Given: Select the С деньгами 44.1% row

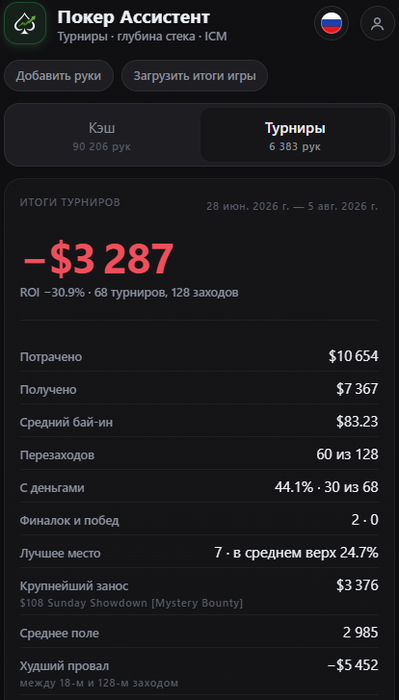Looking at the screenshot, I should coord(199,488).
